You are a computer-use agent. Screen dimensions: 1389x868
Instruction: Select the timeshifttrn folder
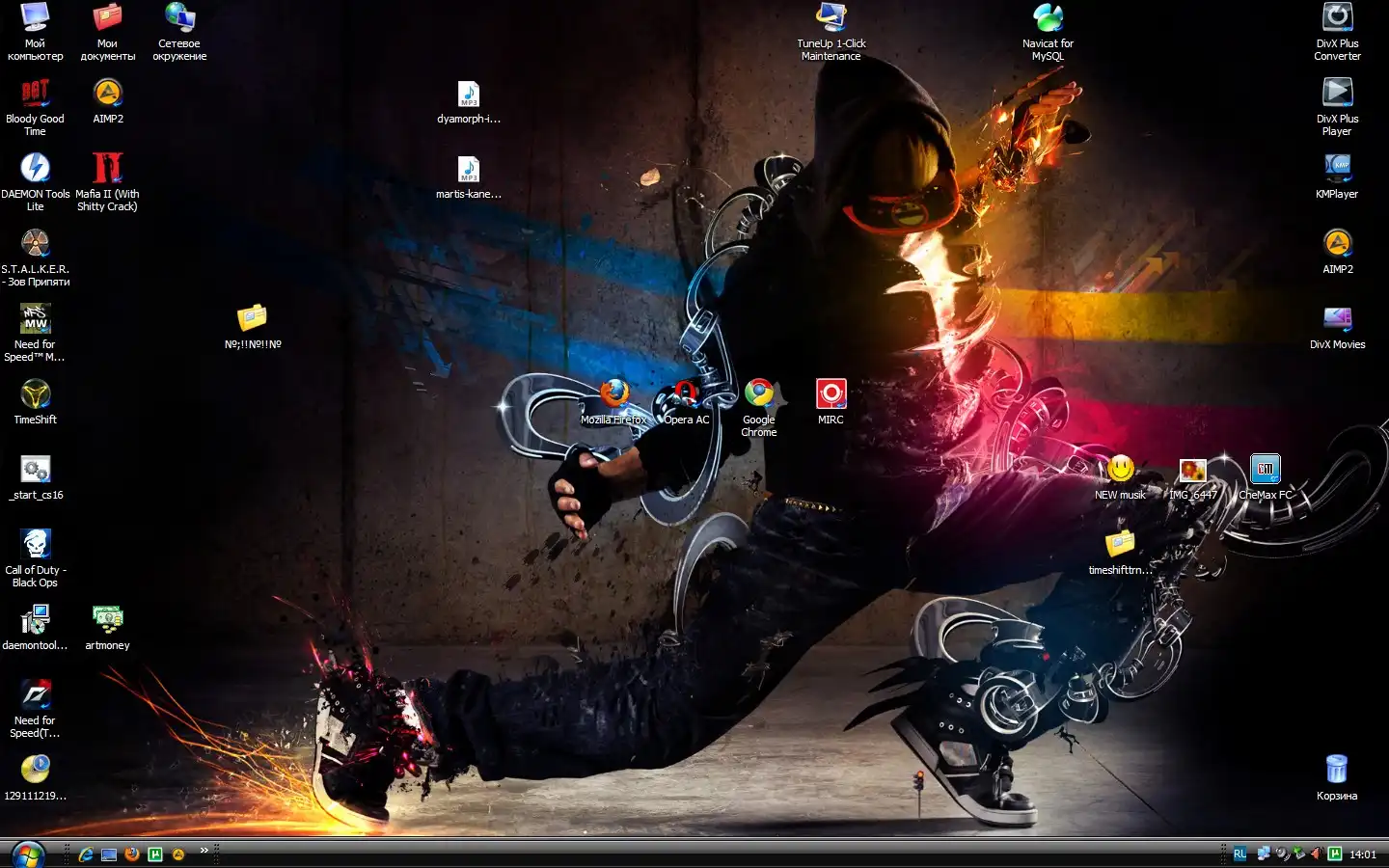pyautogui.click(x=1120, y=544)
